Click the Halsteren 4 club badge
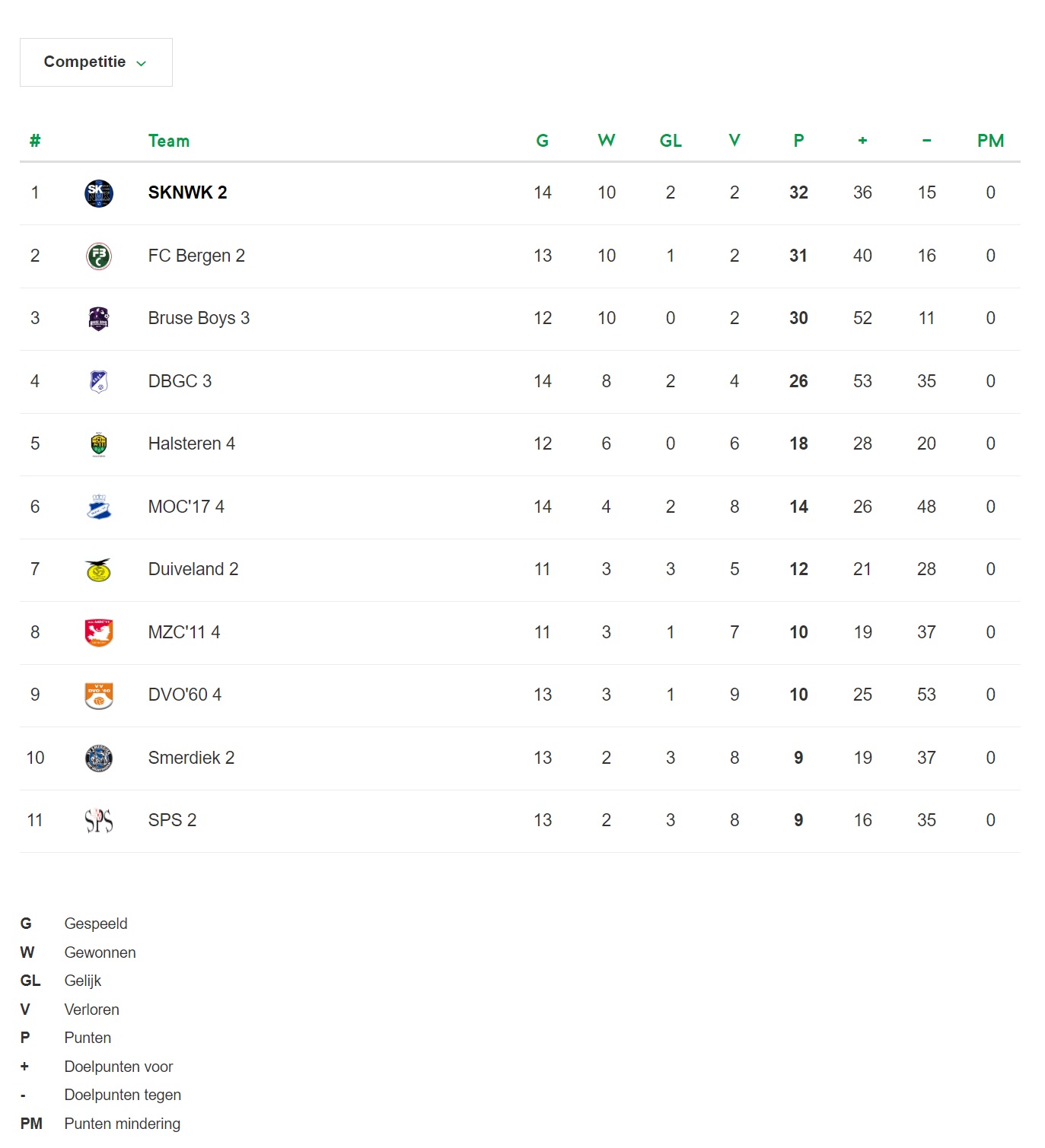 pos(99,444)
